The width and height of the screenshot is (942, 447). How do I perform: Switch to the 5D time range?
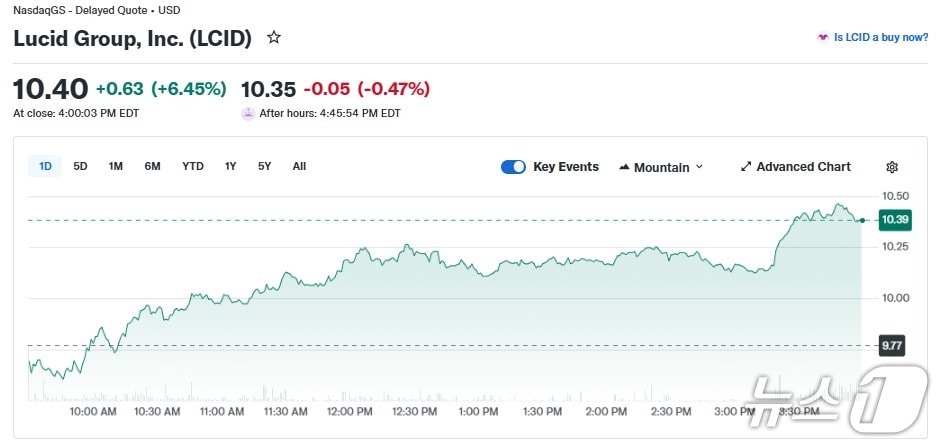(81, 166)
